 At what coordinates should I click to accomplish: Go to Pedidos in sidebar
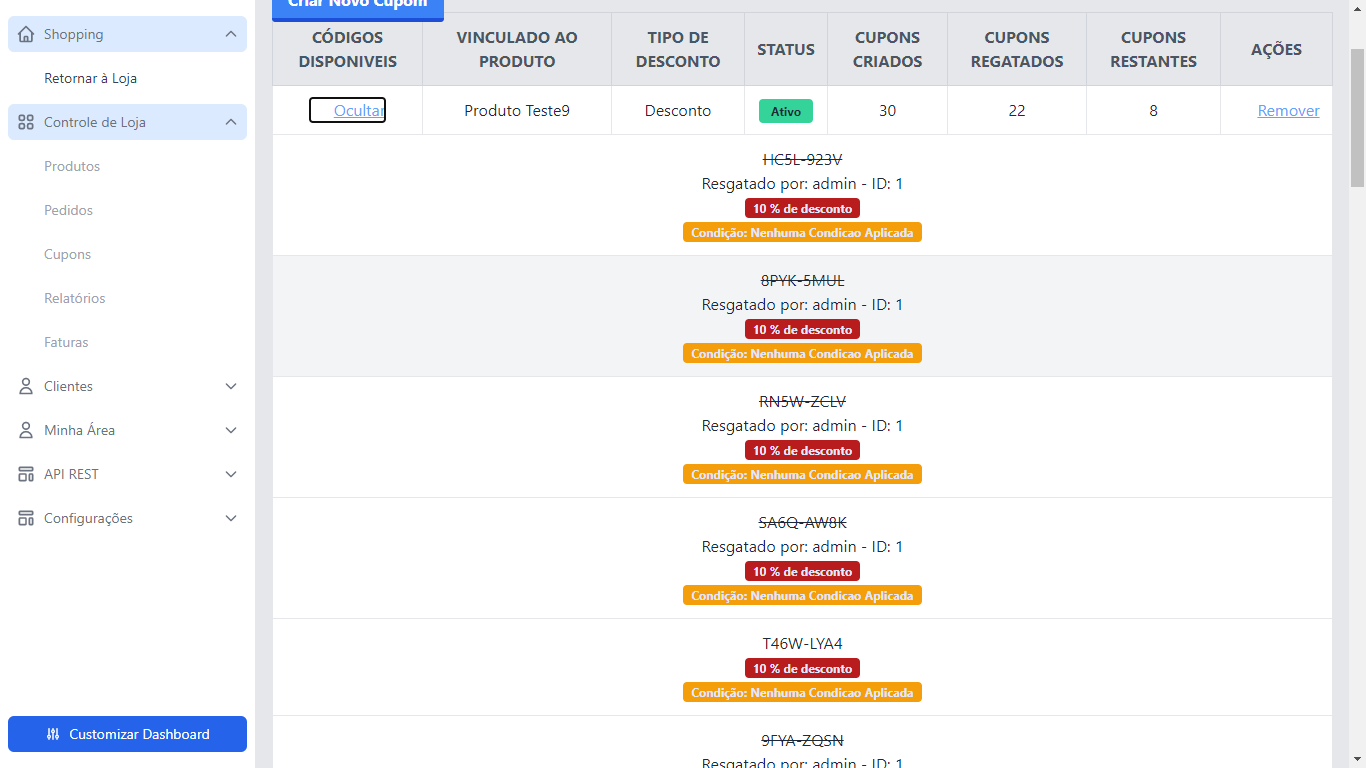pyautogui.click(x=68, y=210)
